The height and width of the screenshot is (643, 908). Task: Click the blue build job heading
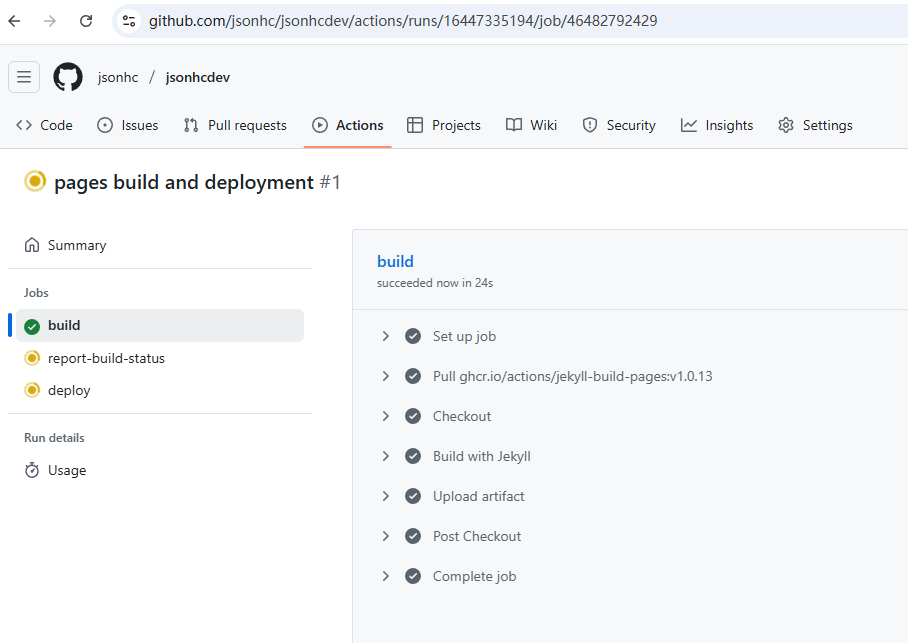[x=395, y=261]
